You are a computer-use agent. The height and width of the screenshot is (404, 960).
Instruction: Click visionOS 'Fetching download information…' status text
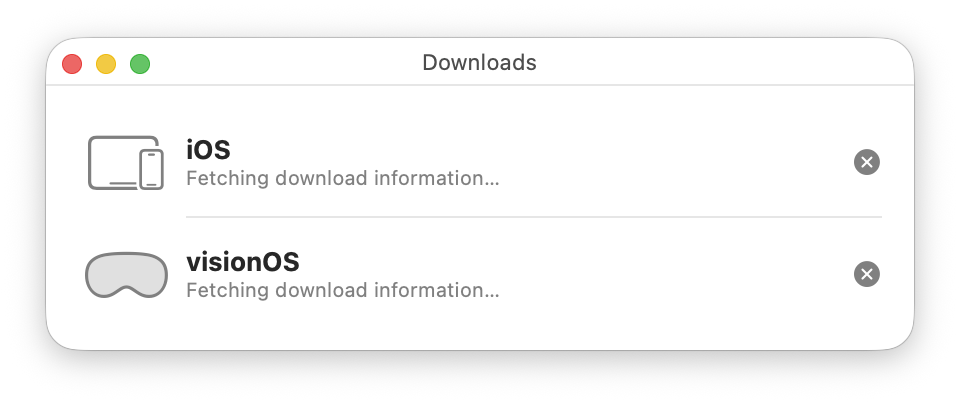(342, 291)
